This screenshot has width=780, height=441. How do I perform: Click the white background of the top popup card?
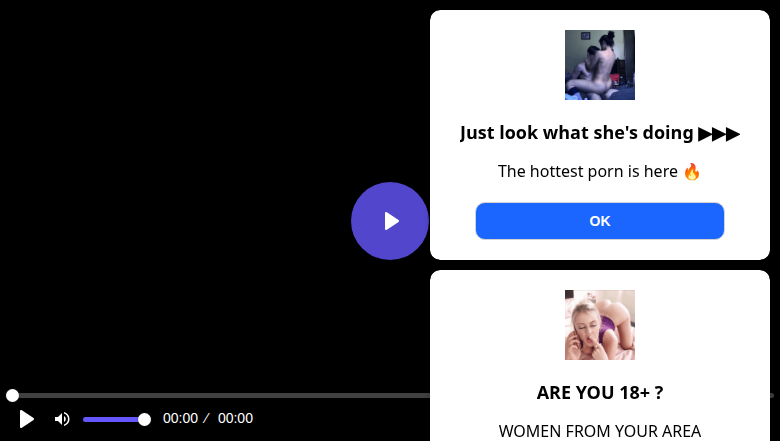pos(480,60)
